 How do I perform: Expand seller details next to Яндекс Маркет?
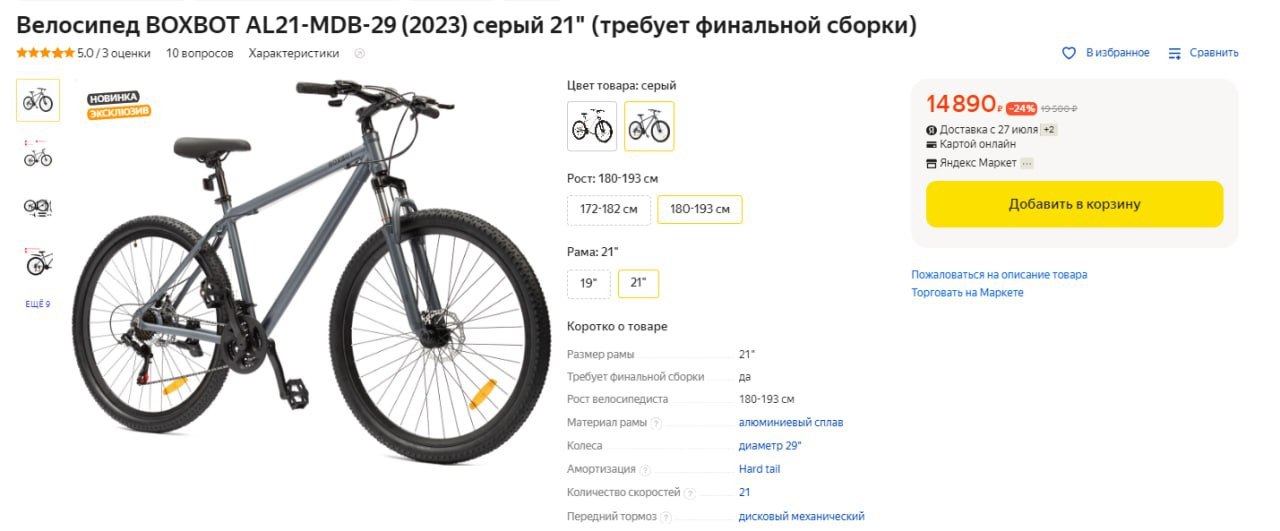pyautogui.click(x=1027, y=163)
